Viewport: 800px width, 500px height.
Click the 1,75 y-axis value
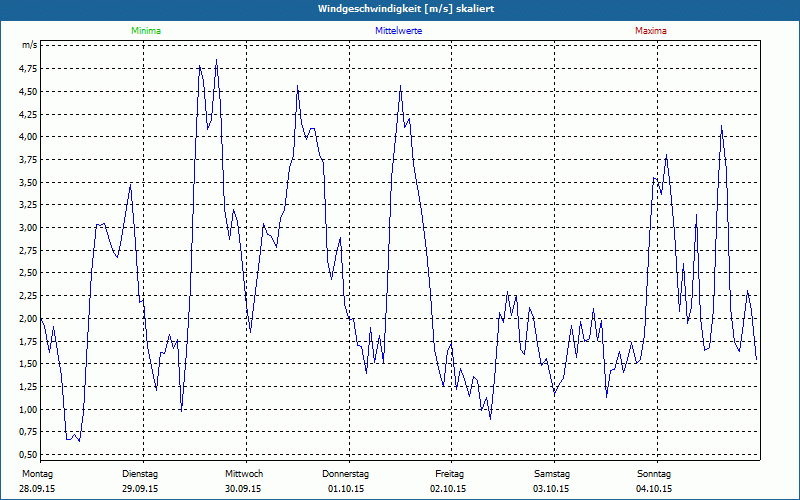(x=29, y=341)
